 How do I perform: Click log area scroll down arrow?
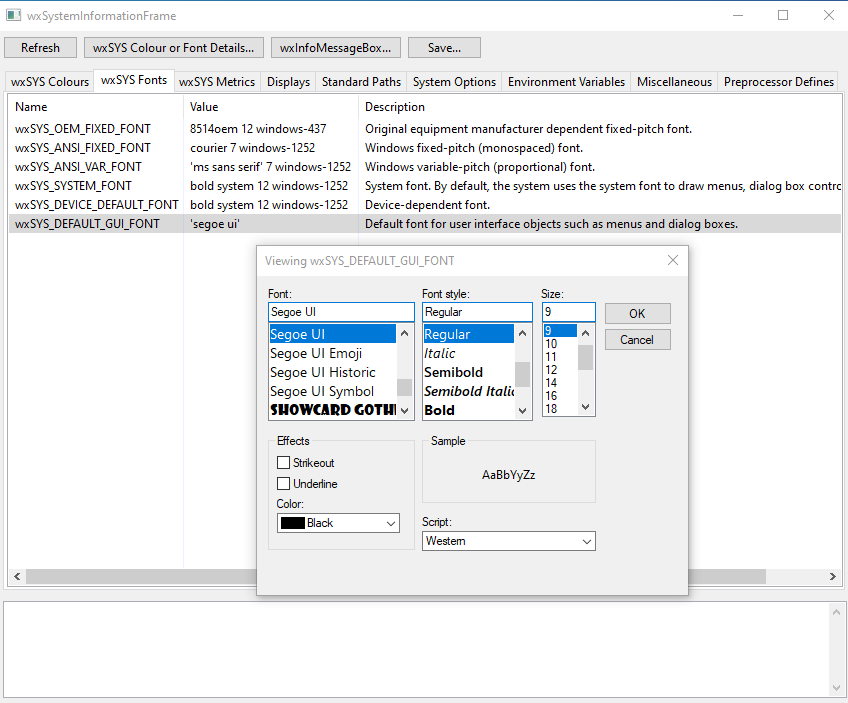pos(836,688)
